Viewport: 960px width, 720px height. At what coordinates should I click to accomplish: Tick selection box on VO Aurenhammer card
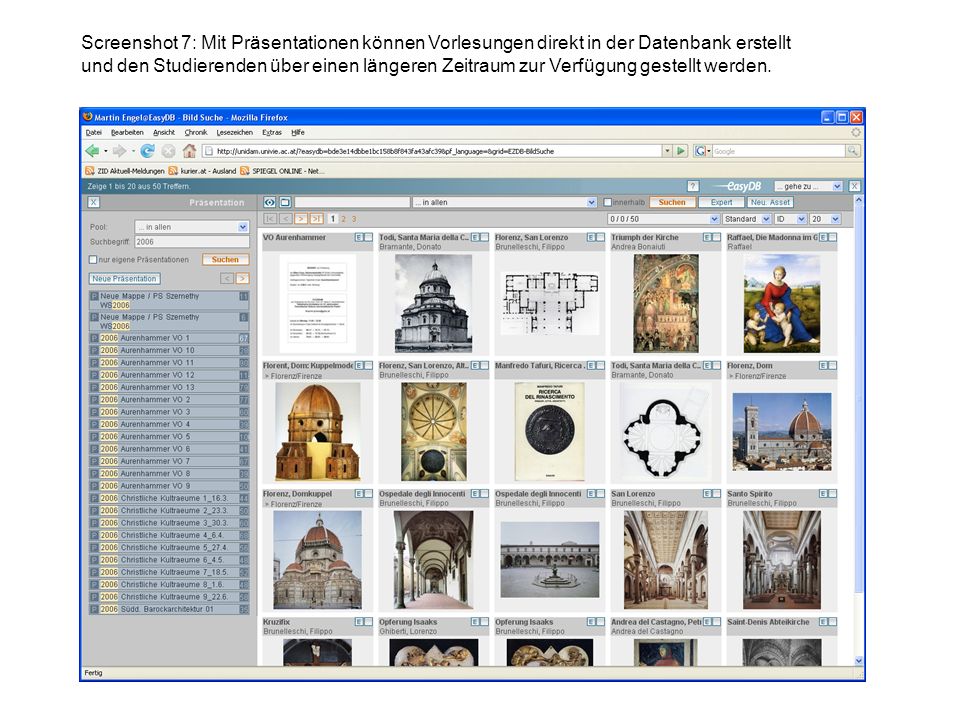tap(368, 238)
